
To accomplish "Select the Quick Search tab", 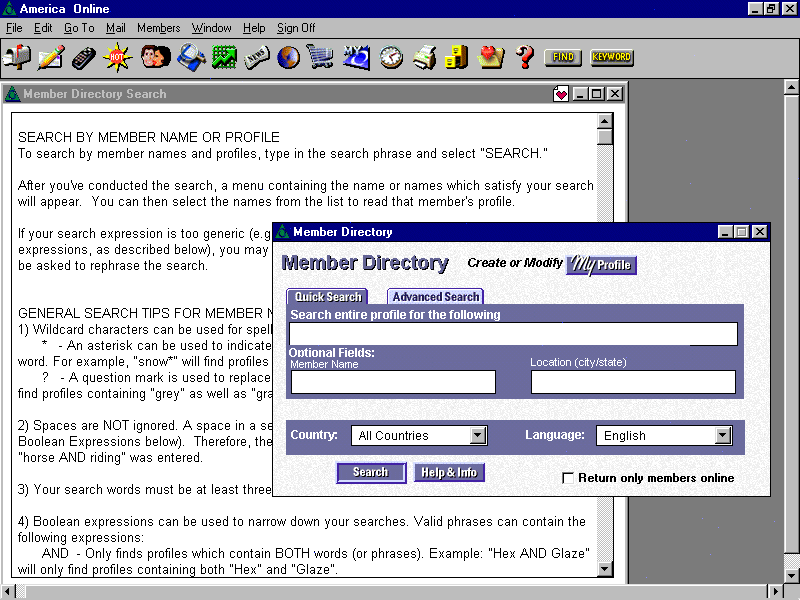I will tap(328, 296).
